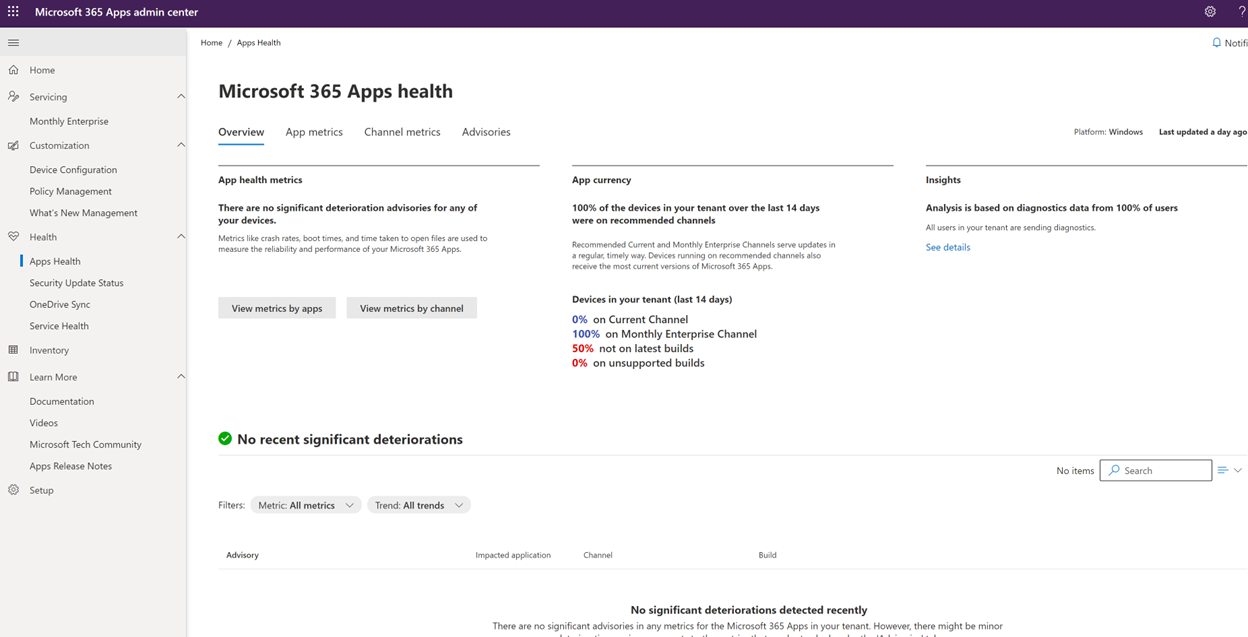
Task: Click the settings gear in the top bar
Action: tap(1210, 12)
